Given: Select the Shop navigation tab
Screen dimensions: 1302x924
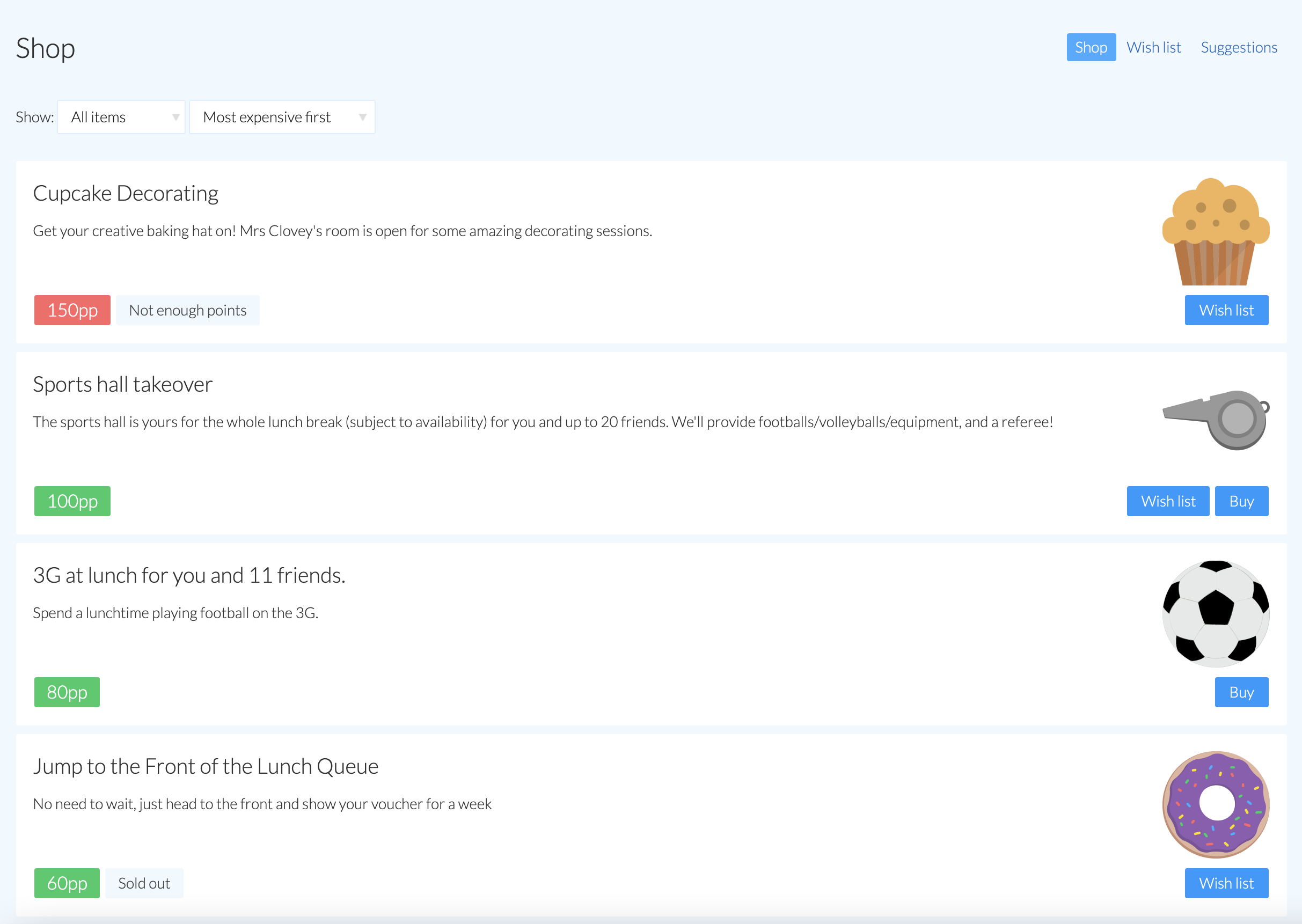Looking at the screenshot, I should click(1091, 47).
